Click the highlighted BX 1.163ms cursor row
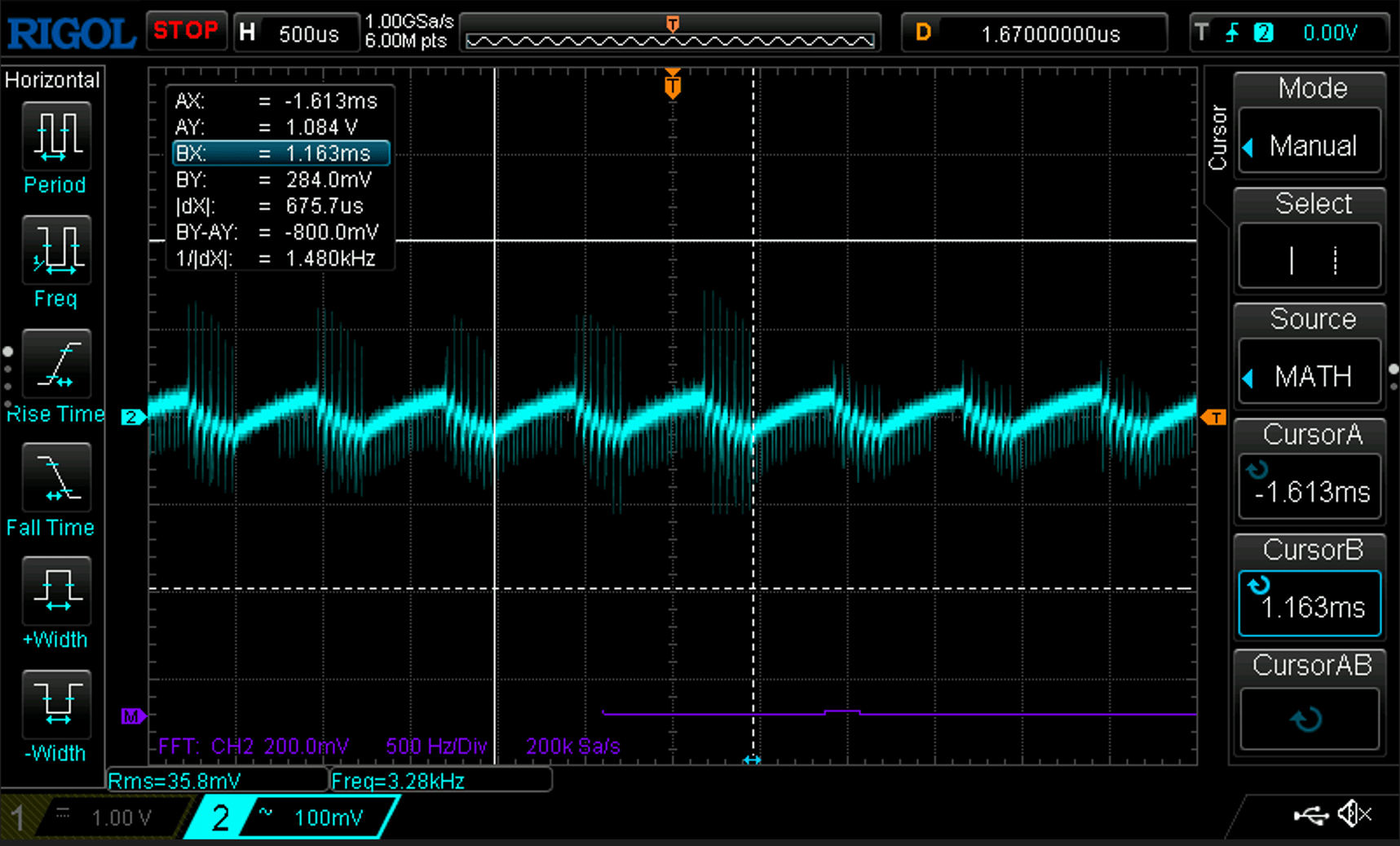 pyautogui.click(x=281, y=153)
